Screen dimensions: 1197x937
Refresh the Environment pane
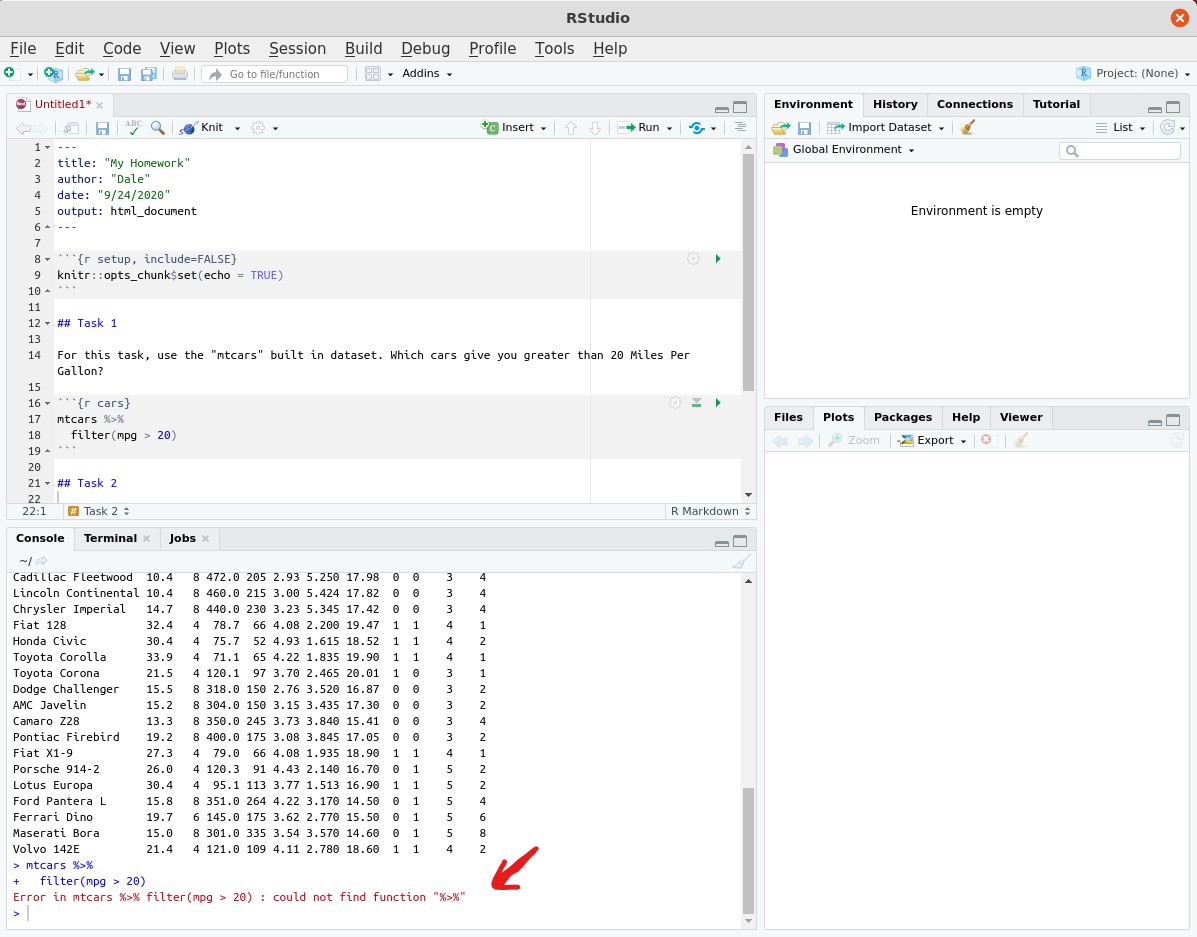[x=1167, y=128]
